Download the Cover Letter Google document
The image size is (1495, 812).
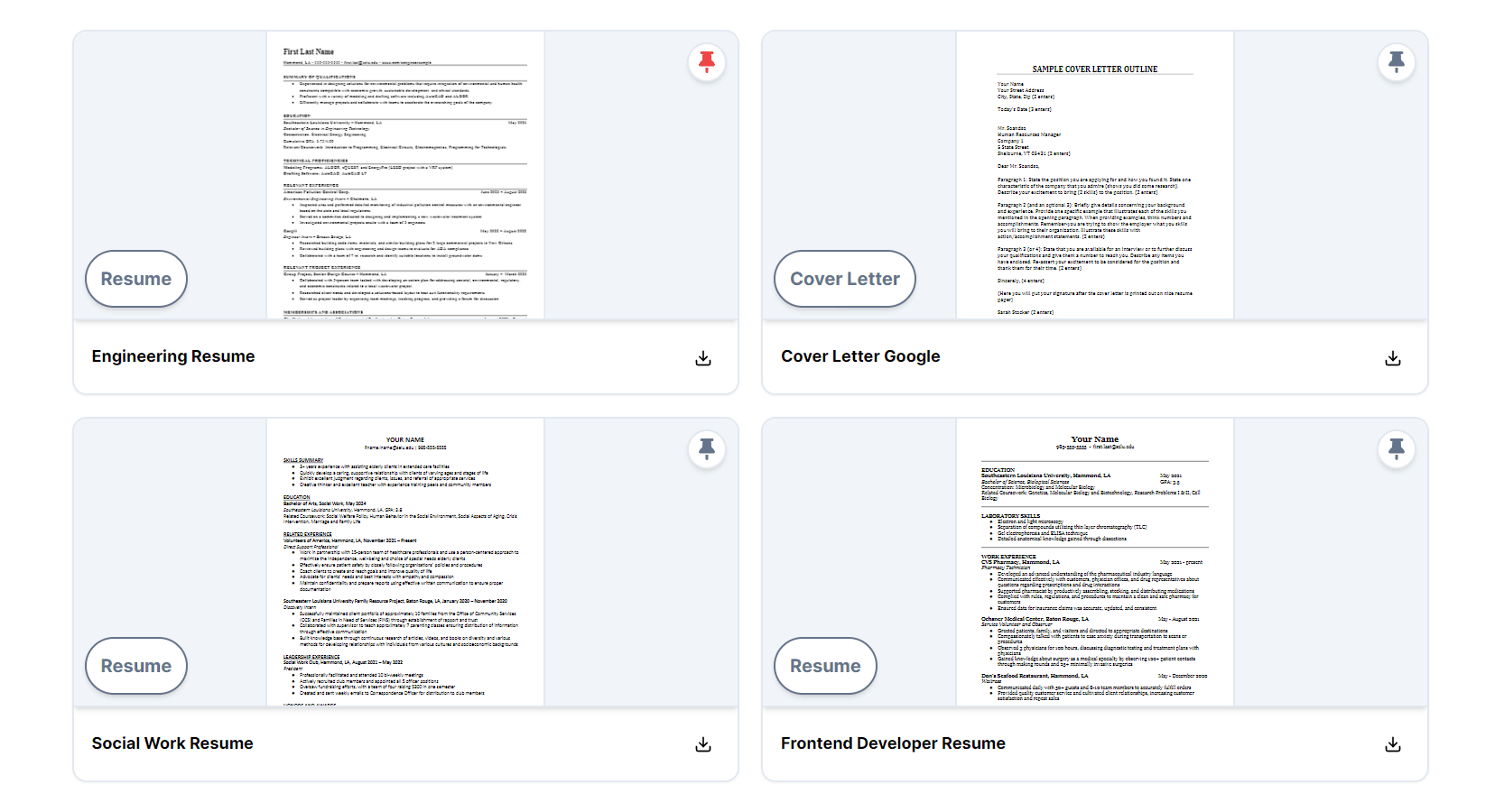[1393, 358]
